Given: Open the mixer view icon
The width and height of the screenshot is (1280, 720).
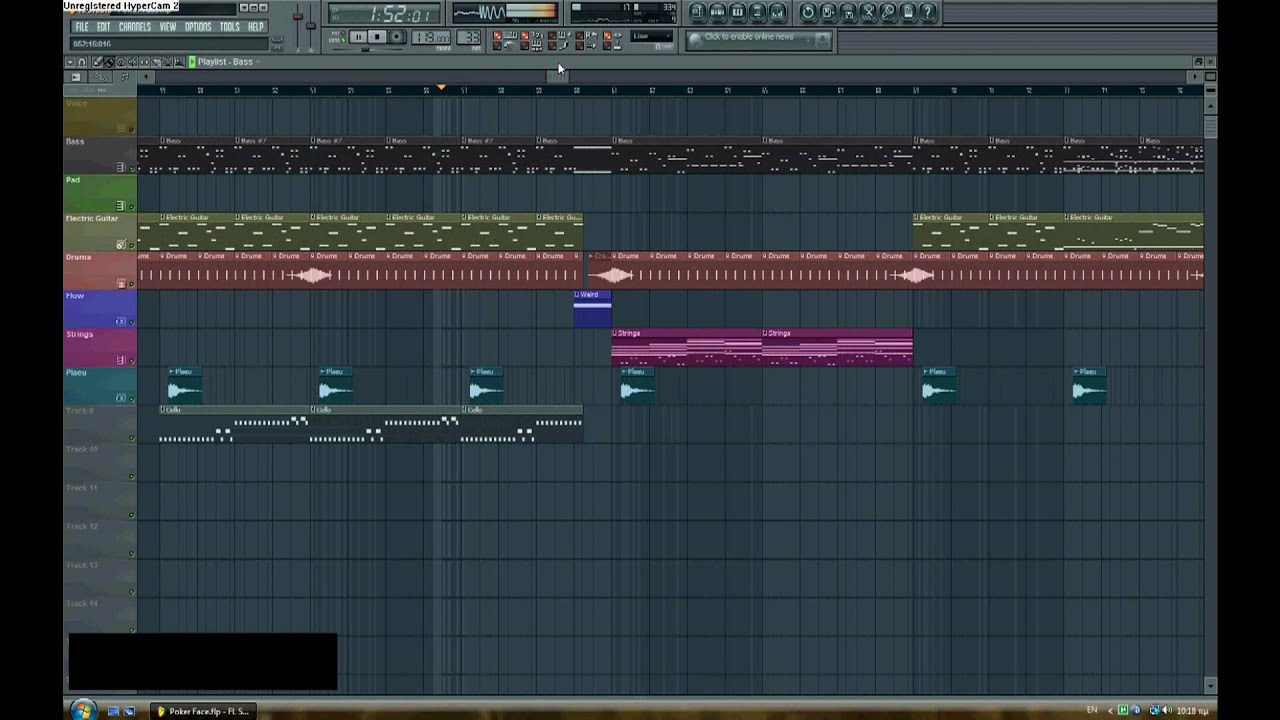Looking at the screenshot, I should click(778, 12).
